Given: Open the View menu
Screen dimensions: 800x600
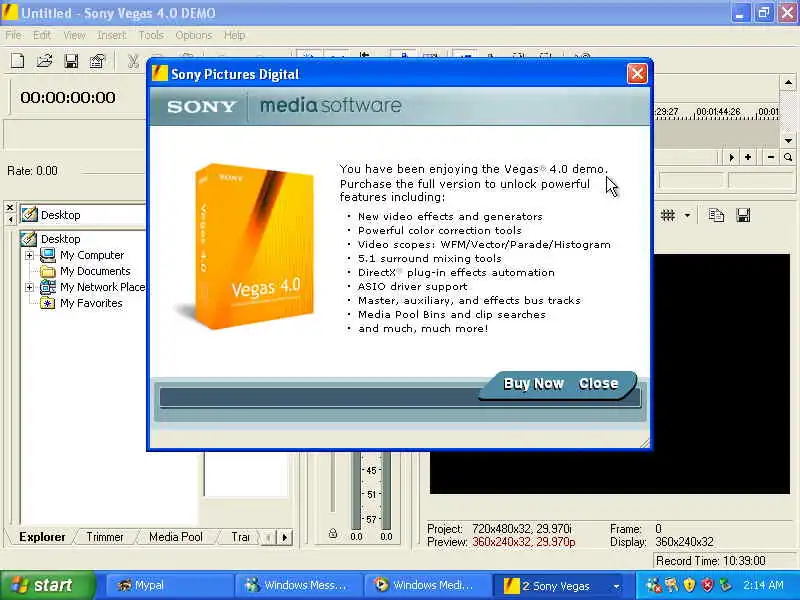Looking at the screenshot, I should 74,35.
